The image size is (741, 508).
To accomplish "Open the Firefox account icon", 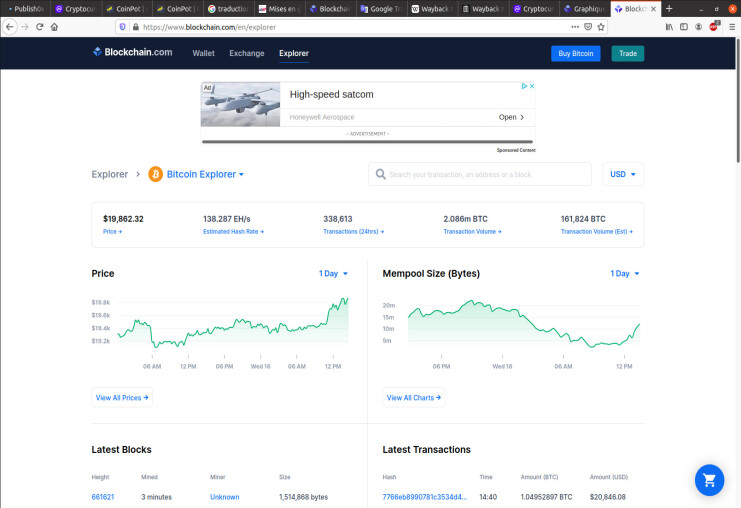I will coord(698,27).
